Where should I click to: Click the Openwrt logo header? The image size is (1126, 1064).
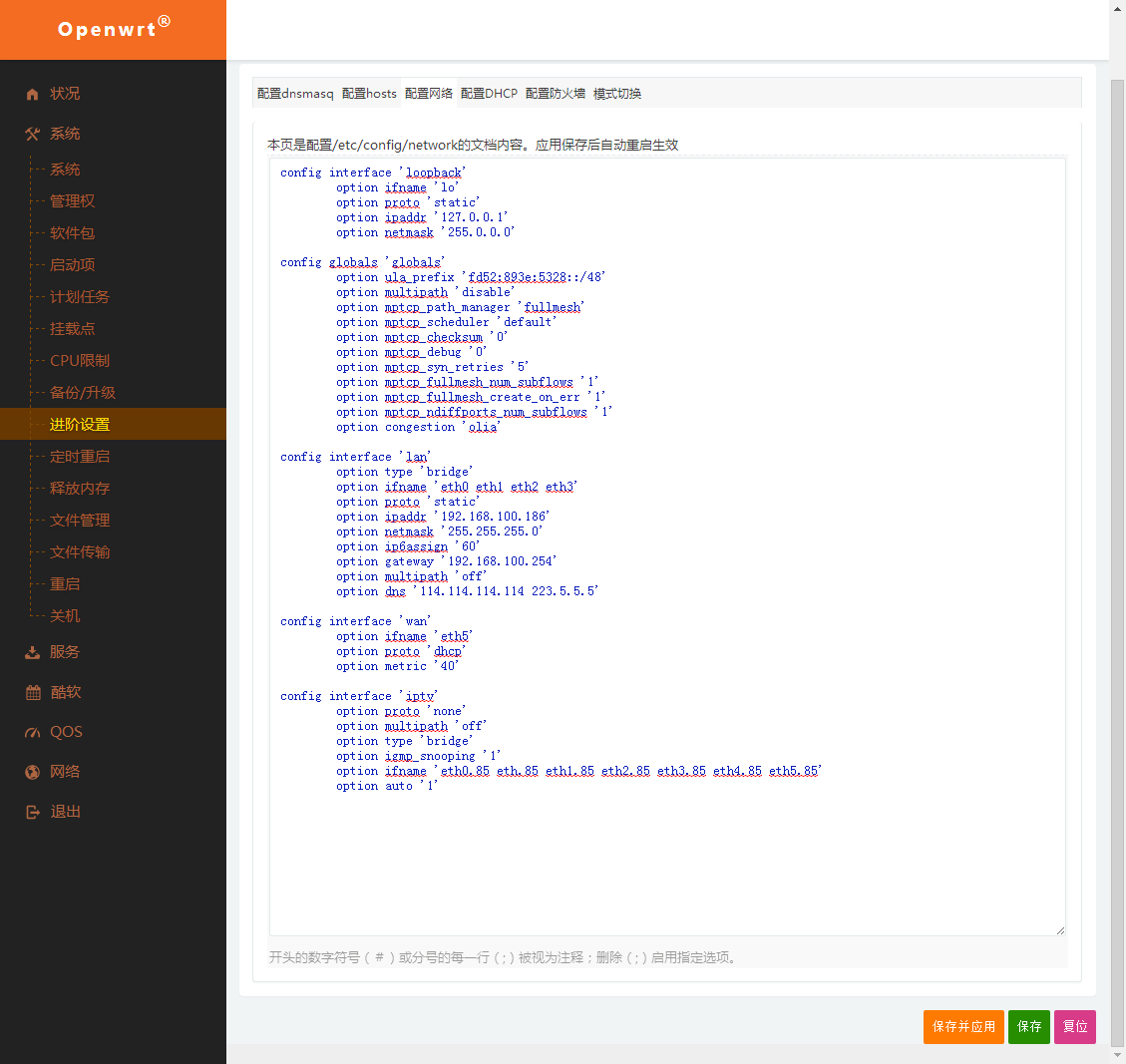(x=113, y=29)
